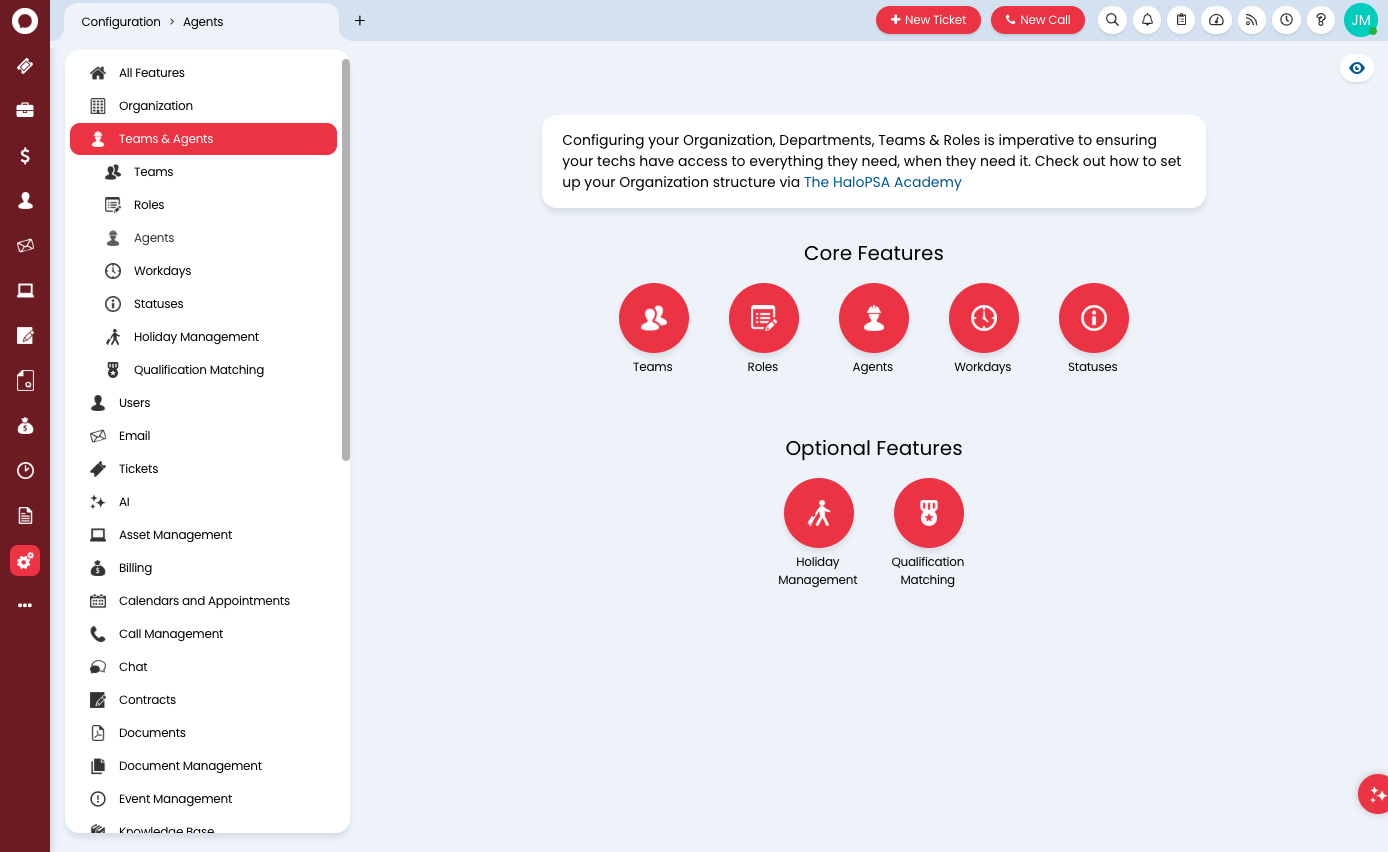This screenshot has height=852, width=1388.
Task: Open the clock icon in left rail
Action: tap(25, 471)
